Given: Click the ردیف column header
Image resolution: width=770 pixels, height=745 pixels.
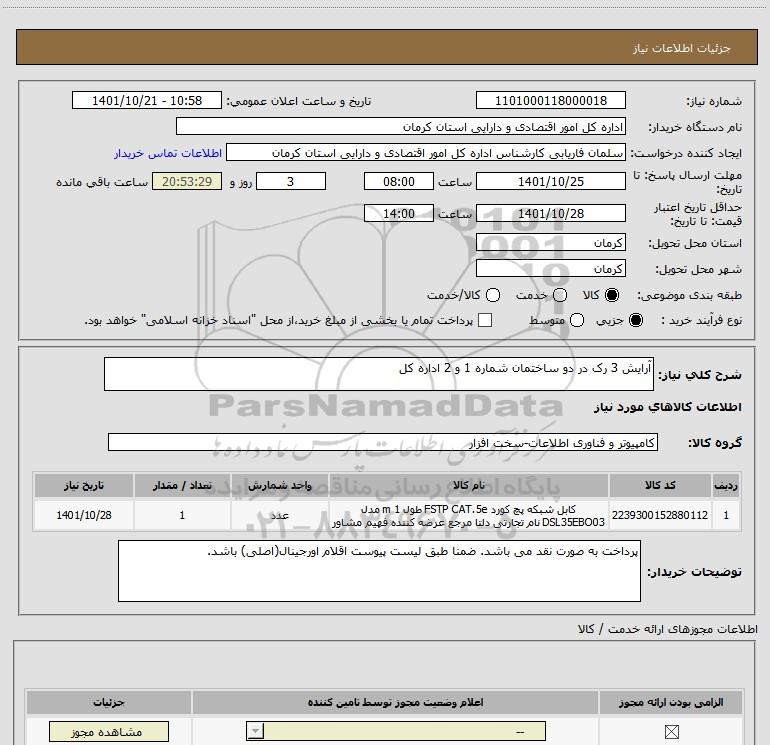Looking at the screenshot, I should coord(726,485).
